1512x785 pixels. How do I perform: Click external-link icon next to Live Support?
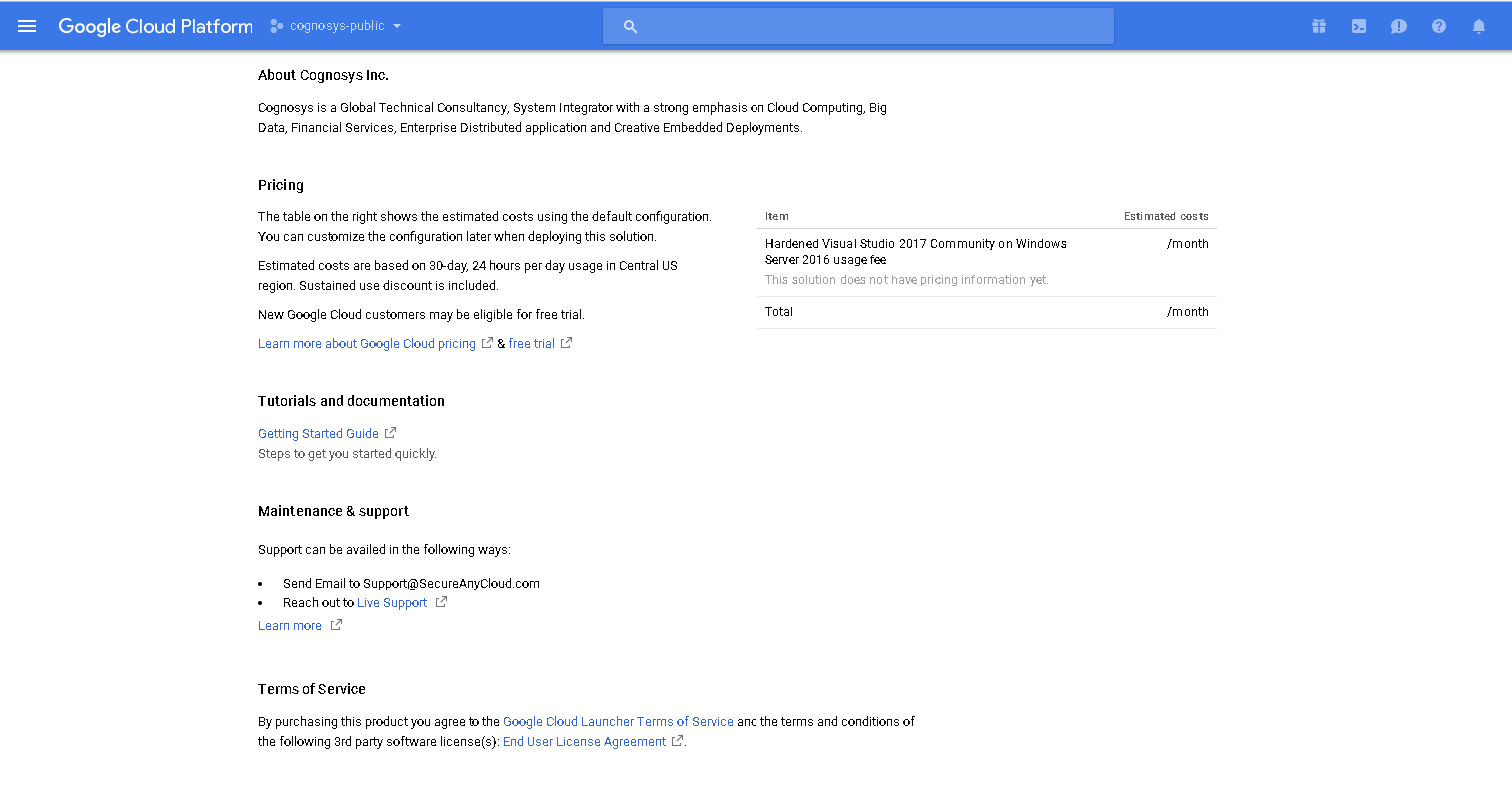441,602
